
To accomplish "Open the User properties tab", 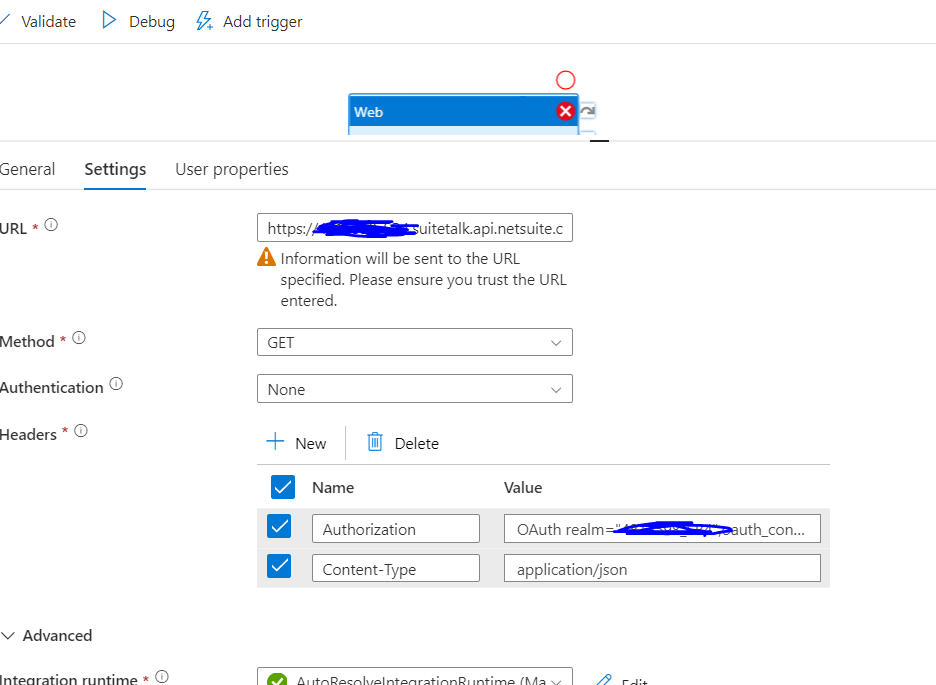I will click(231, 168).
